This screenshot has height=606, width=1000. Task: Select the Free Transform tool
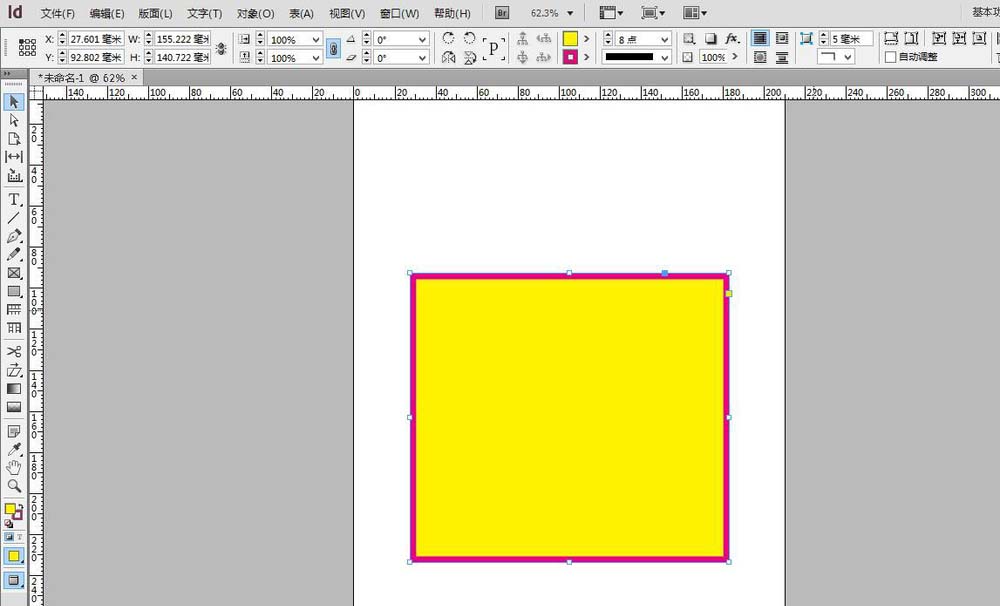(x=14, y=370)
